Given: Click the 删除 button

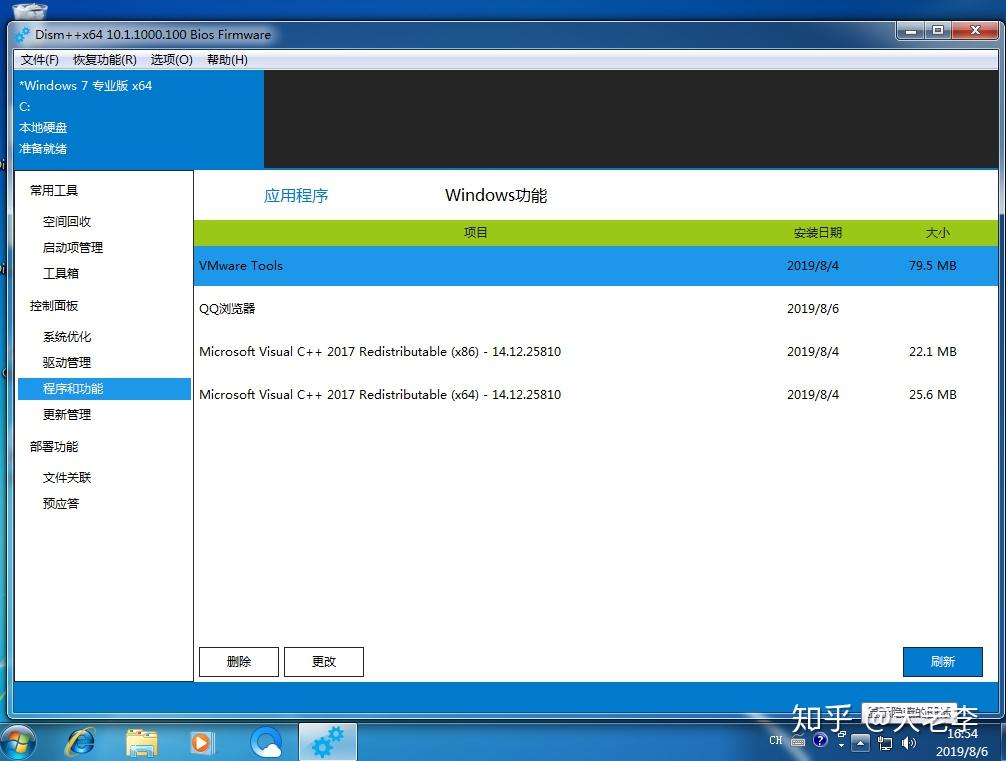Looking at the screenshot, I should click(x=239, y=662).
